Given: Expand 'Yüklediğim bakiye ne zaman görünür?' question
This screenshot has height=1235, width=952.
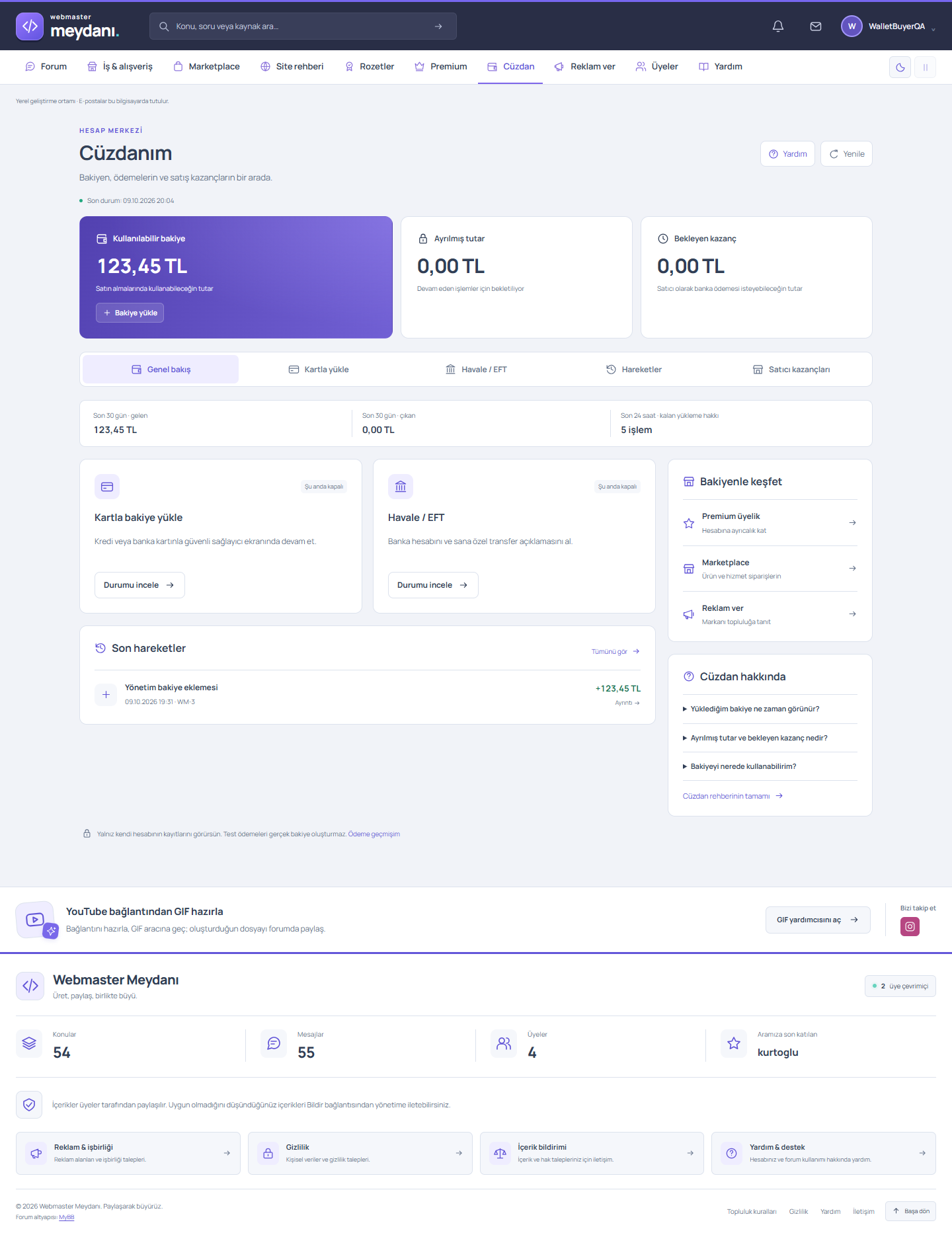Looking at the screenshot, I should point(770,709).
